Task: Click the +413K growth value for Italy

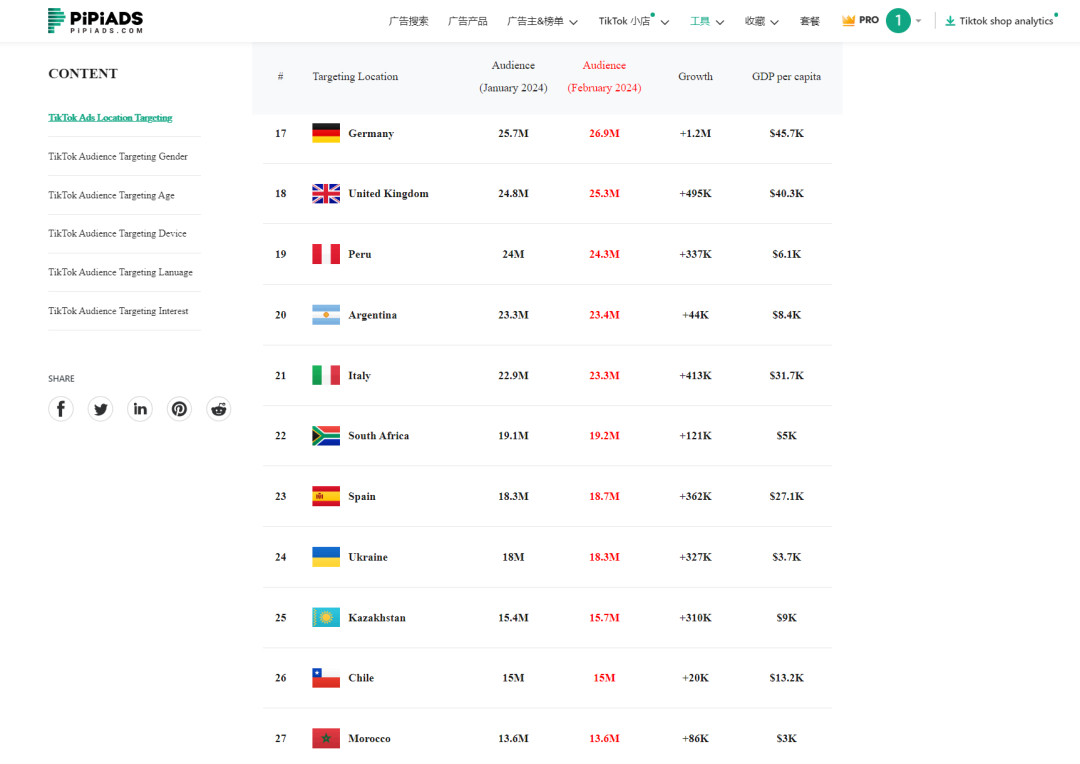Action: click(696, 375)
